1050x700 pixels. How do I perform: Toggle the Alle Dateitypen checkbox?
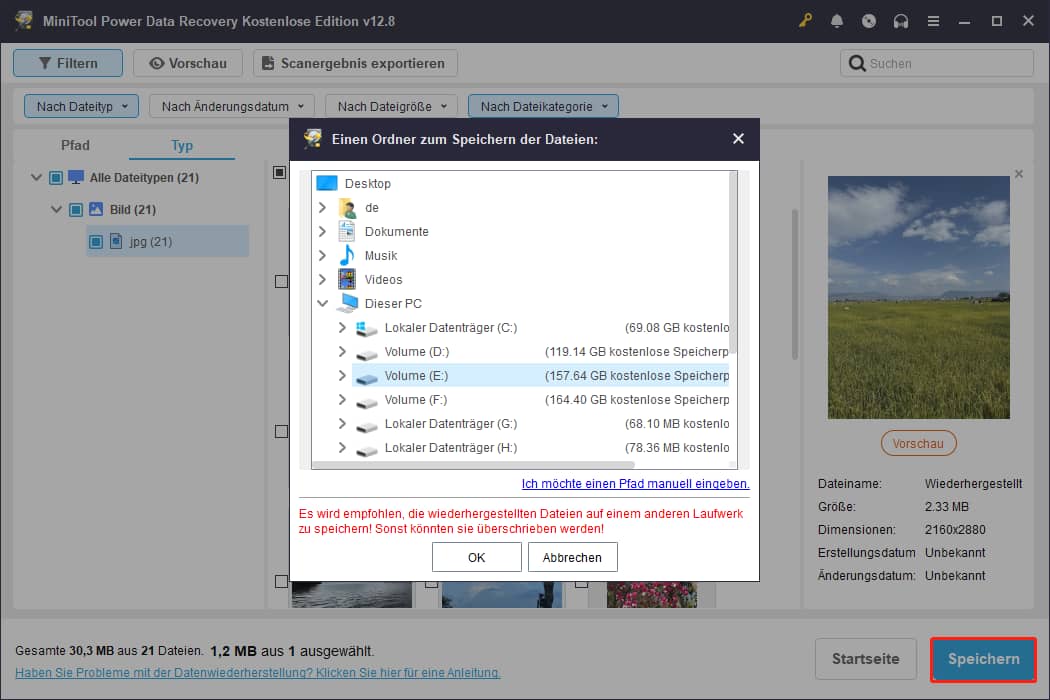(56, 178)
